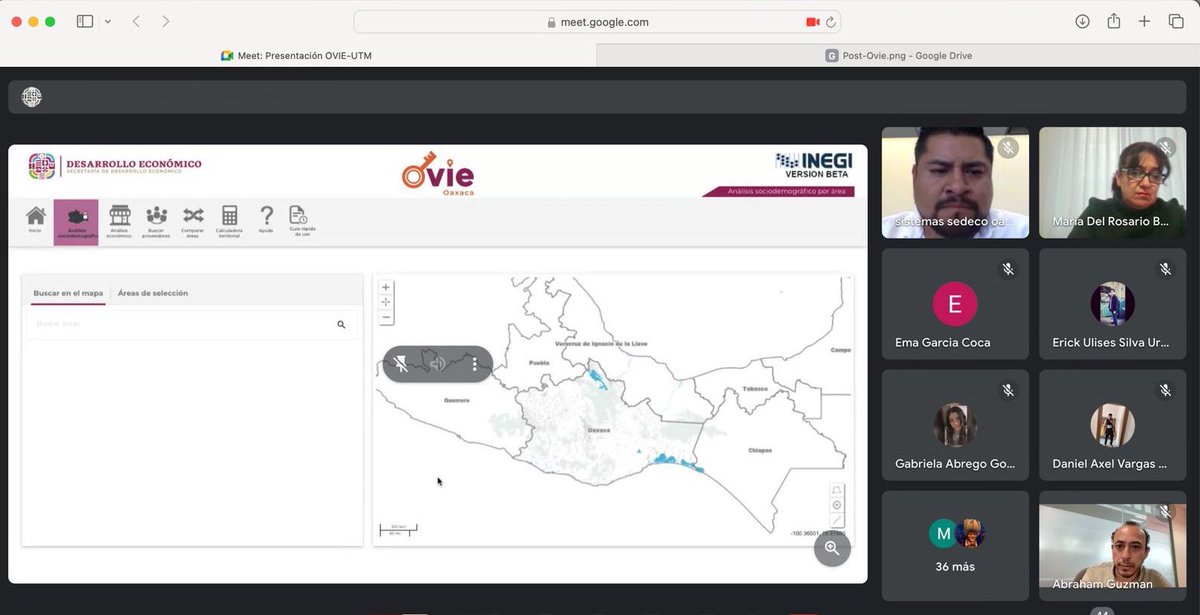Click muted mic icon on Abraham Guzman tile
1200x615 pixels.
(1165, 511)
